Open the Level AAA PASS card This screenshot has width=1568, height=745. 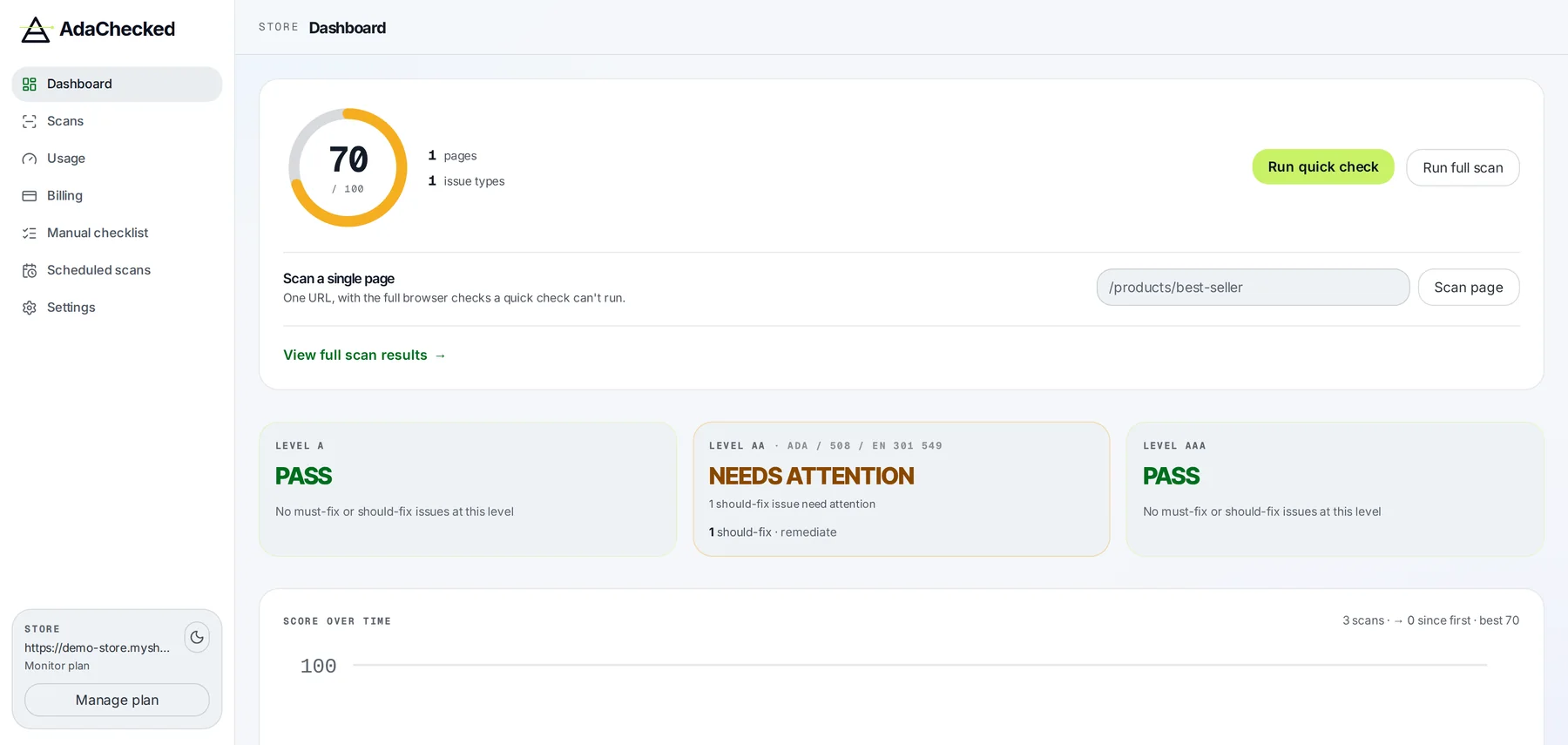coord(1335,490)
